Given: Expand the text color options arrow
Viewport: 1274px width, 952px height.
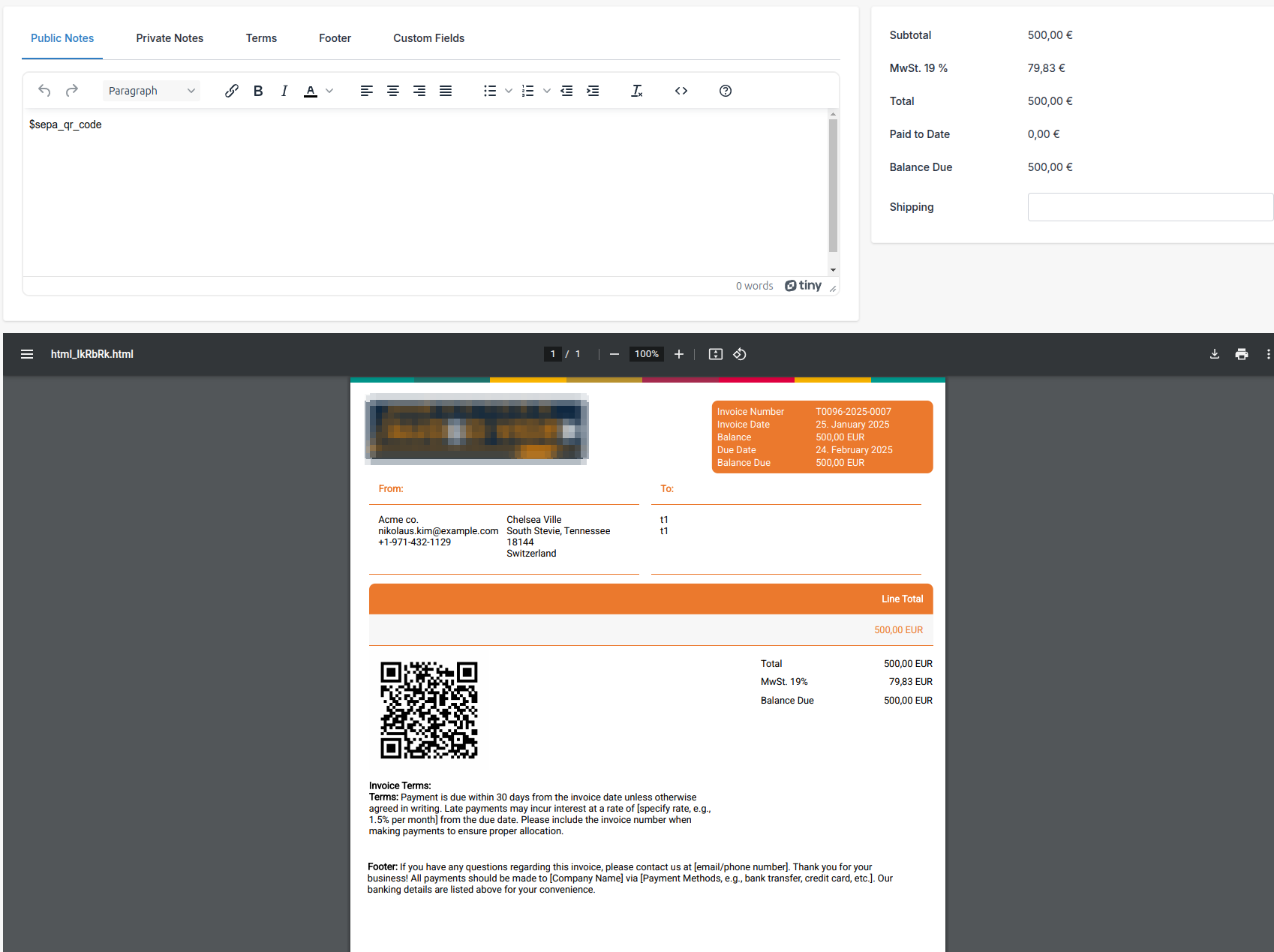Looking at the screenshot, I should [329, 91].
